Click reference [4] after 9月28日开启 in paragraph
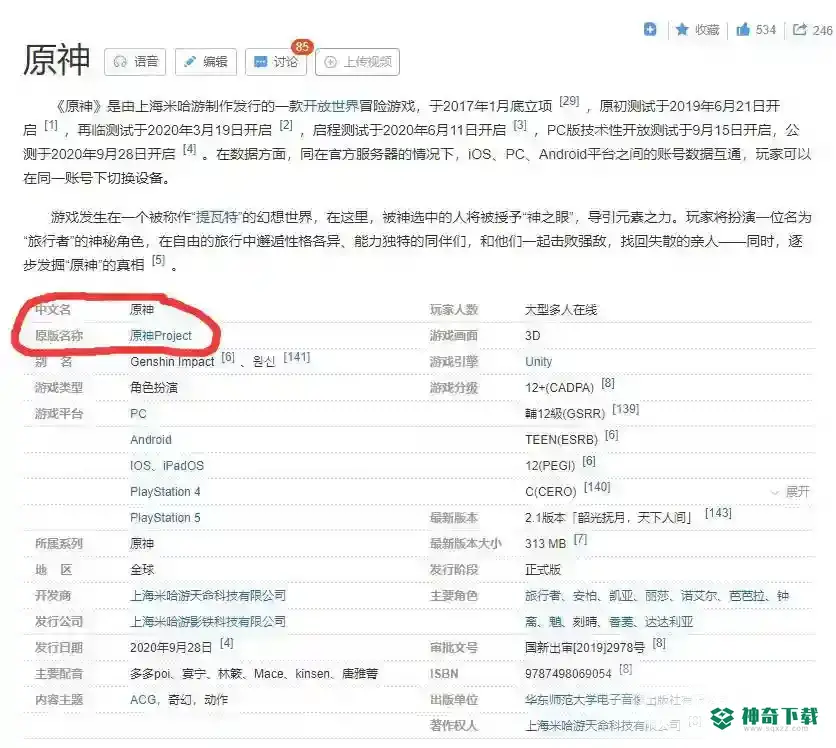 coord(189,149)
